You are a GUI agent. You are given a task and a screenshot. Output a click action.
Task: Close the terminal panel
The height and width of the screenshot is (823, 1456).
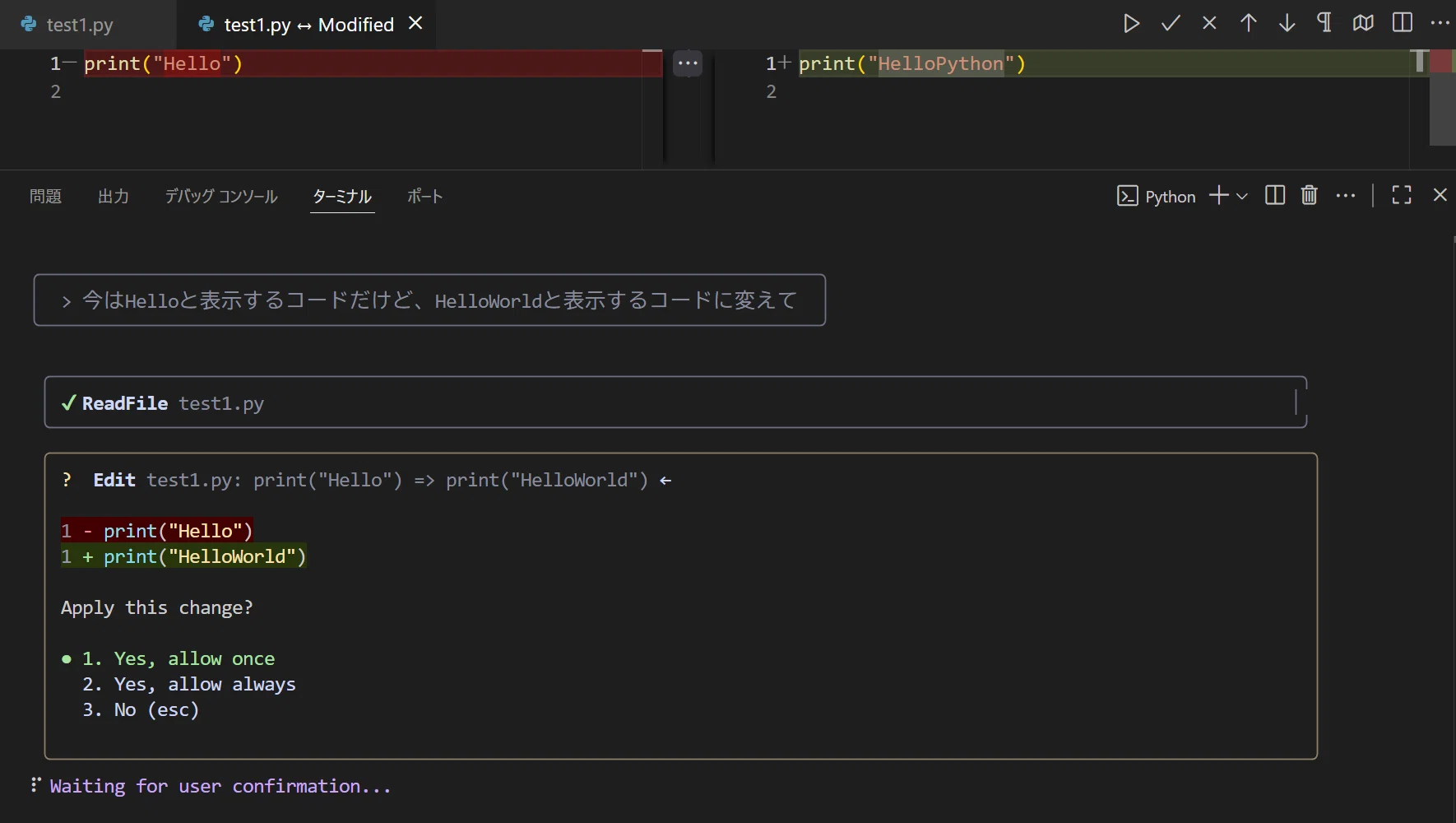tap(1440, 195)
